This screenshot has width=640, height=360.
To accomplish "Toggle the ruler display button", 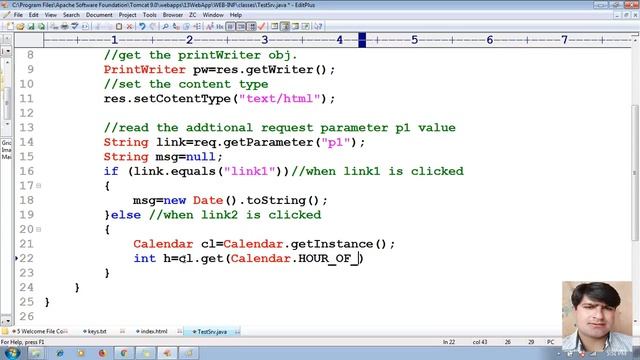I will 252,27.
